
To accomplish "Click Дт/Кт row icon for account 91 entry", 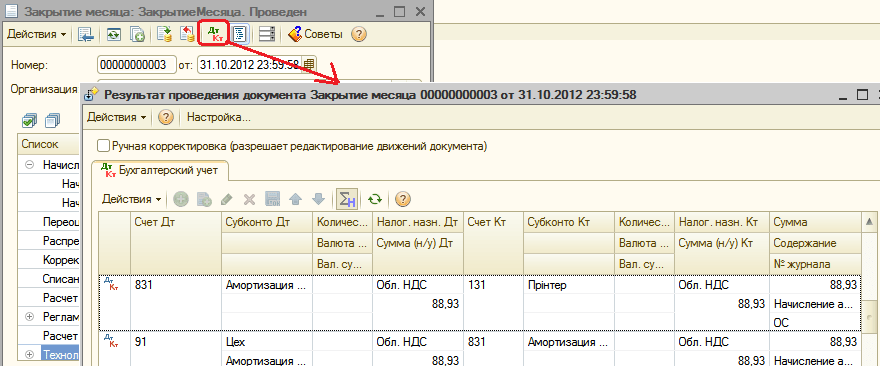I will click(111, 340).
